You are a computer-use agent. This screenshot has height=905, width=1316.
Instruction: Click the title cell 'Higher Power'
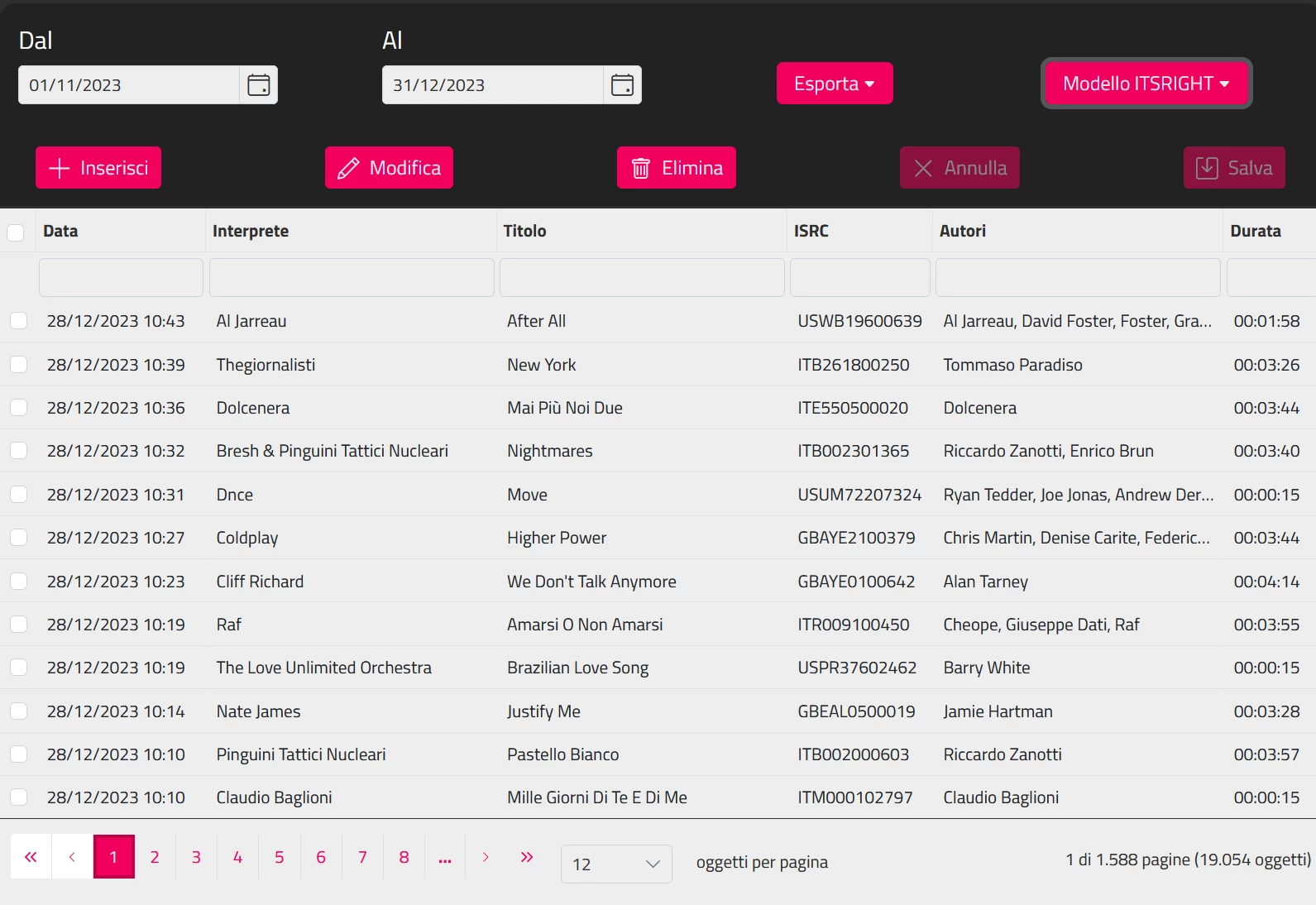pos(557,538)
